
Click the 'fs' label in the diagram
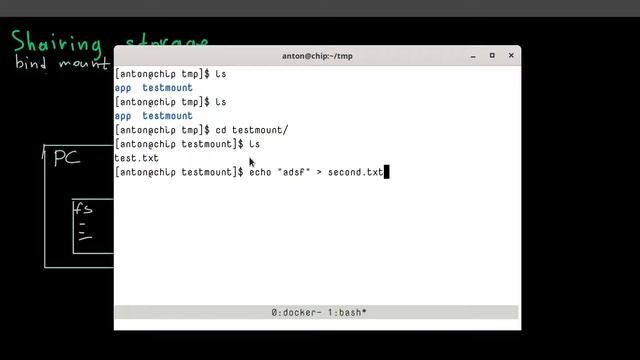coord(83,209)
